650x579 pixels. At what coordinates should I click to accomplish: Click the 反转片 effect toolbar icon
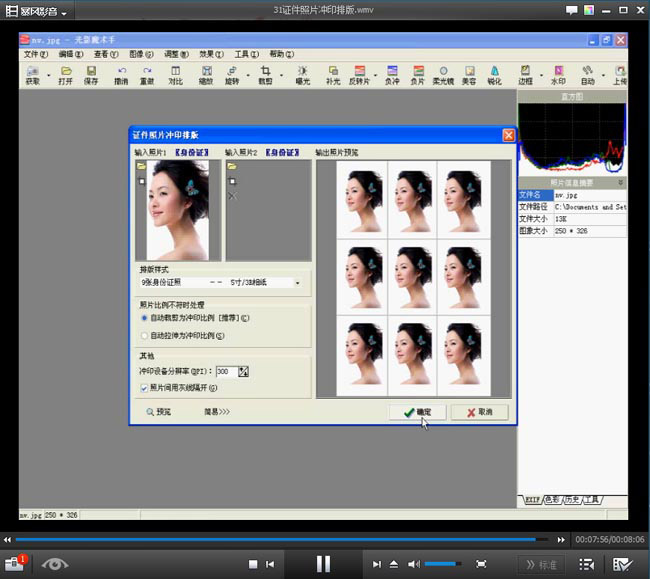click(x=359, y=75)
